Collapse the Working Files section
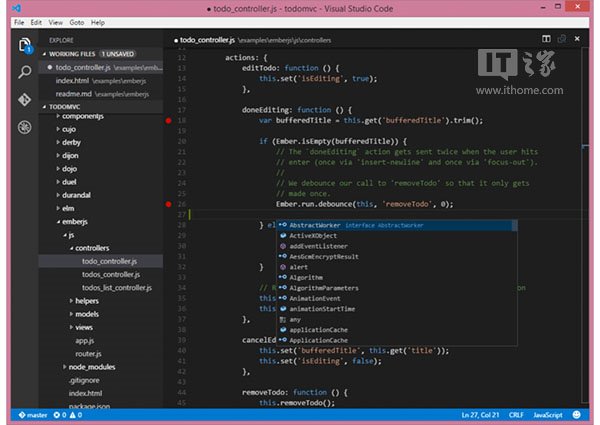This screenshot has height=425, width=600. point(44,54)
